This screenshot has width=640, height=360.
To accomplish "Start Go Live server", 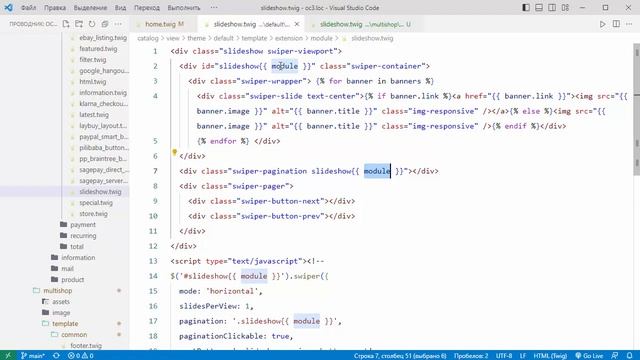I will click(589, 356).
